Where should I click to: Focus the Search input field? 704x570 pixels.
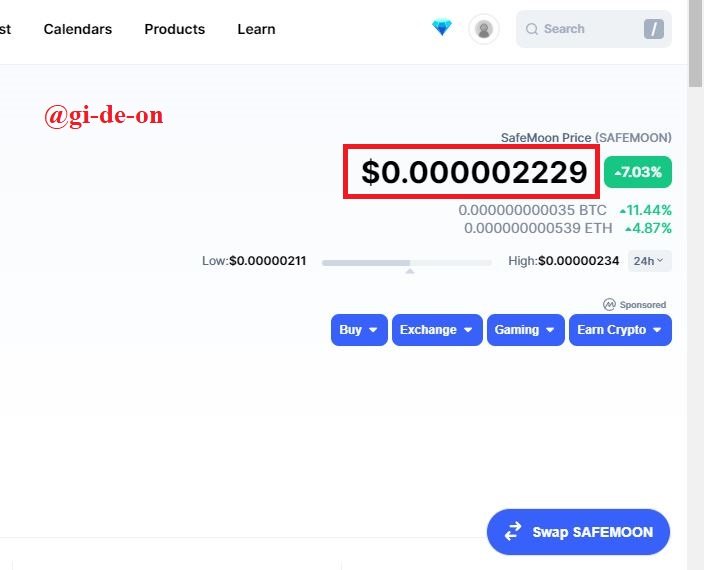[594, 29]
